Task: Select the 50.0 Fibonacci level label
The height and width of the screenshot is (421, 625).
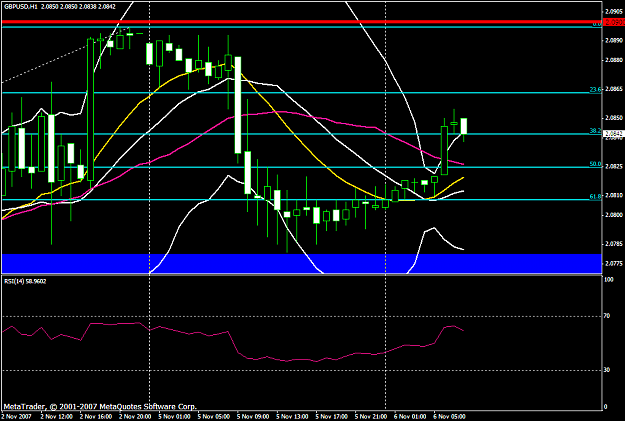Action: point(595,164)
